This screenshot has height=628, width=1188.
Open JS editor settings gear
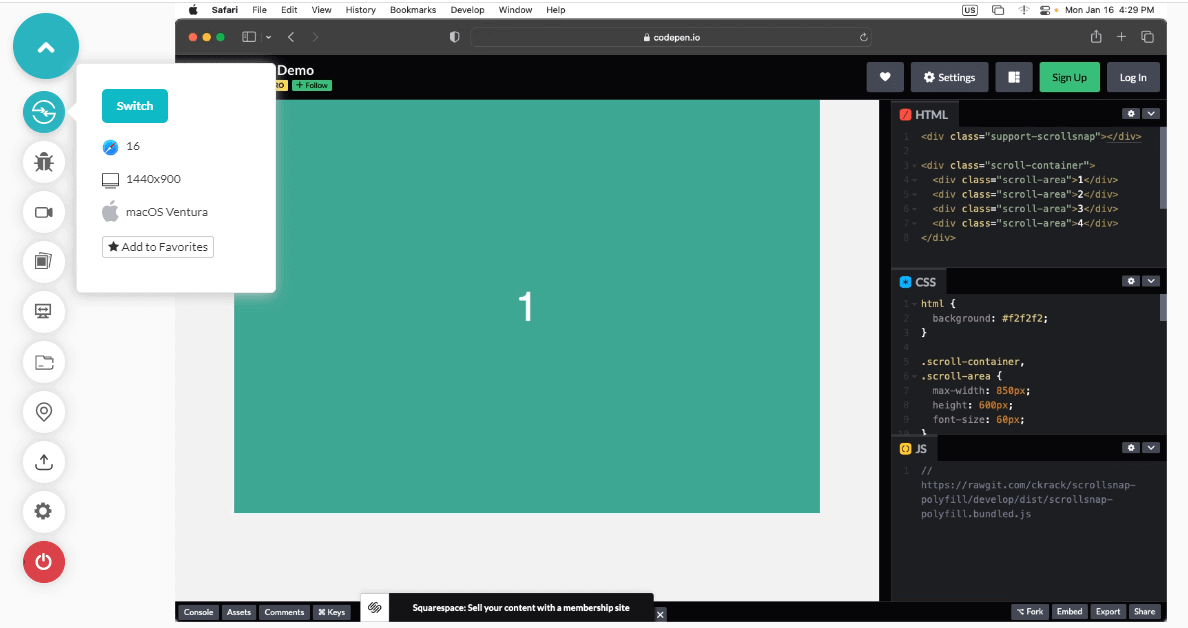click(1131, 448)
